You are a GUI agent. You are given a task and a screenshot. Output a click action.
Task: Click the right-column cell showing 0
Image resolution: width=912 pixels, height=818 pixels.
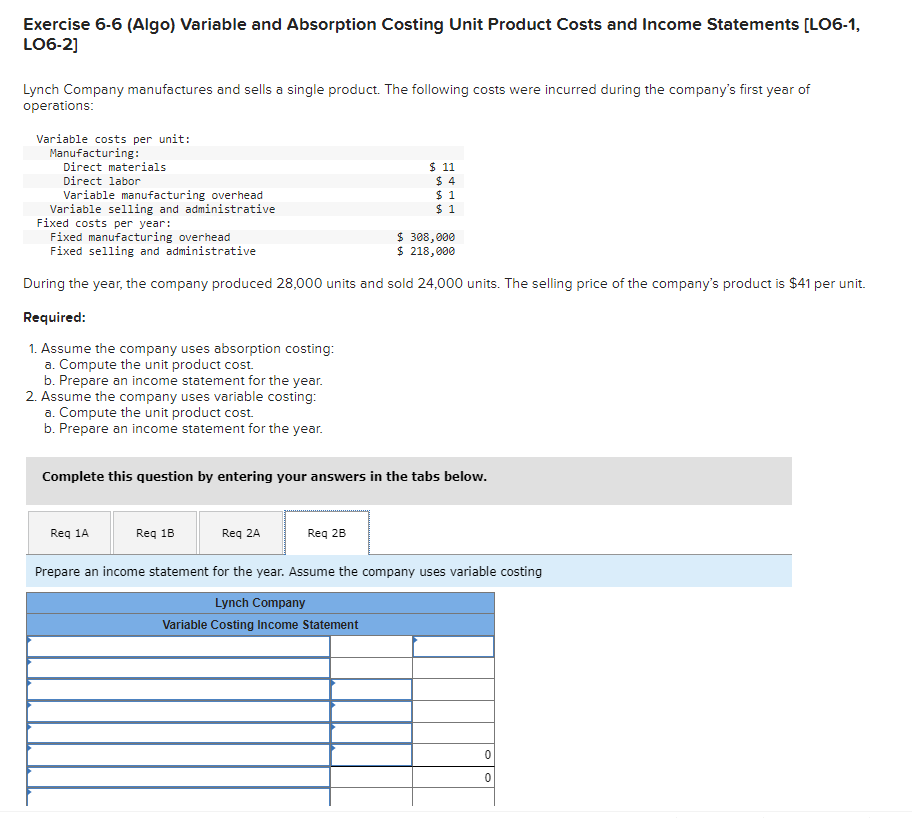(x=453, y=753)
